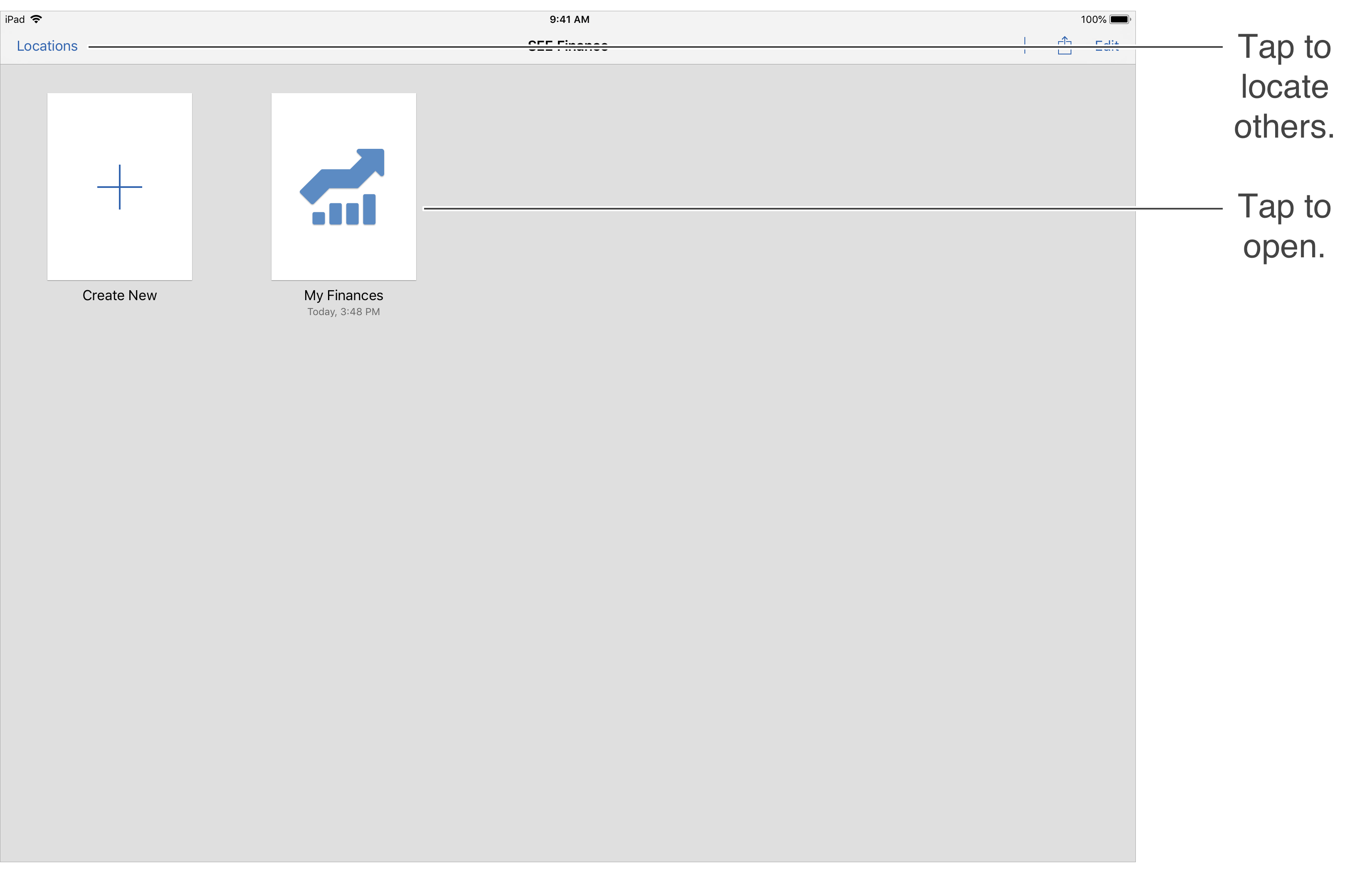Tap Locations navigation link
1372x873 pixels.
47,45
